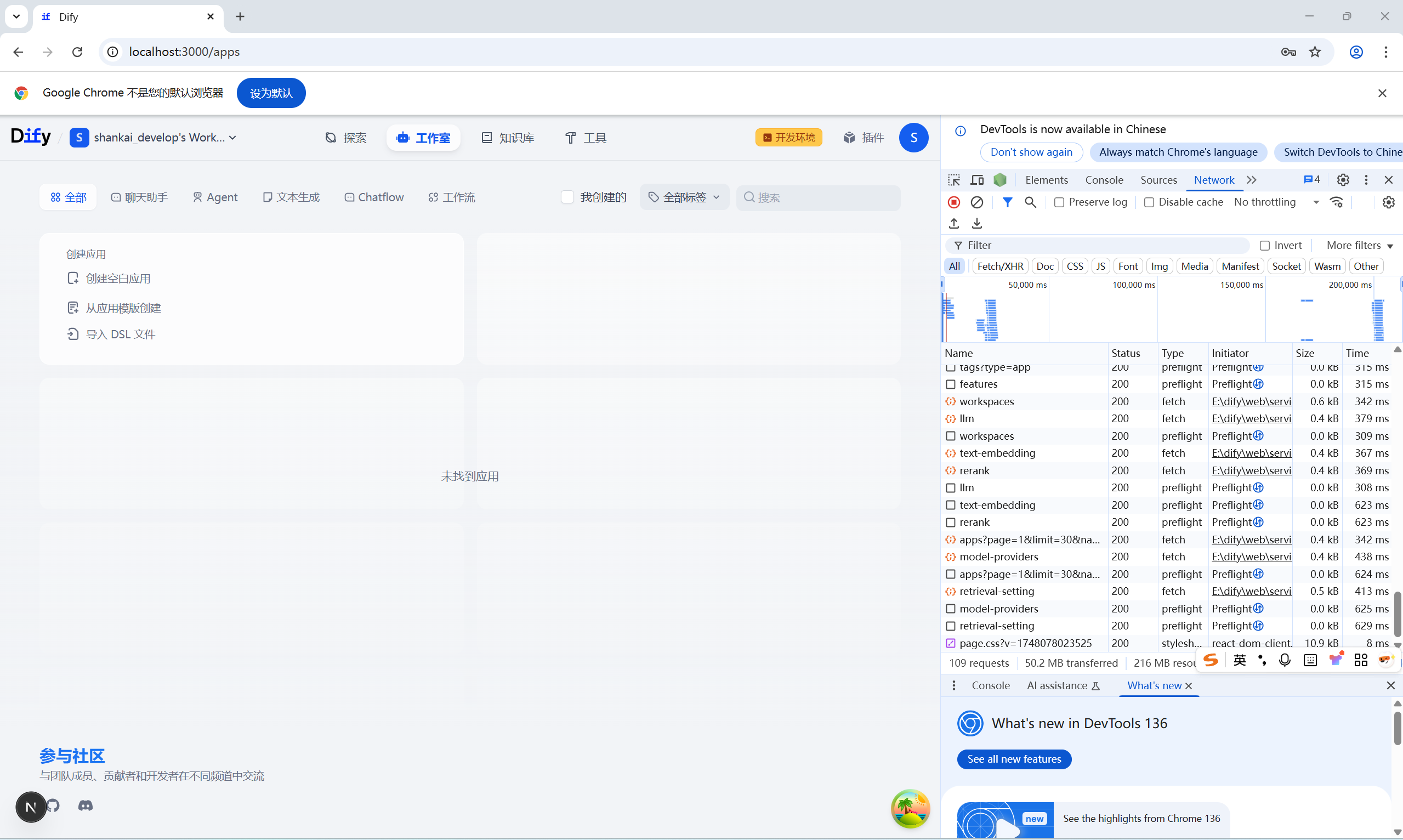The height and width of the screenshot is (840, 1403).
Task: Expand the No throttling dropdown
Action: 1277,202
